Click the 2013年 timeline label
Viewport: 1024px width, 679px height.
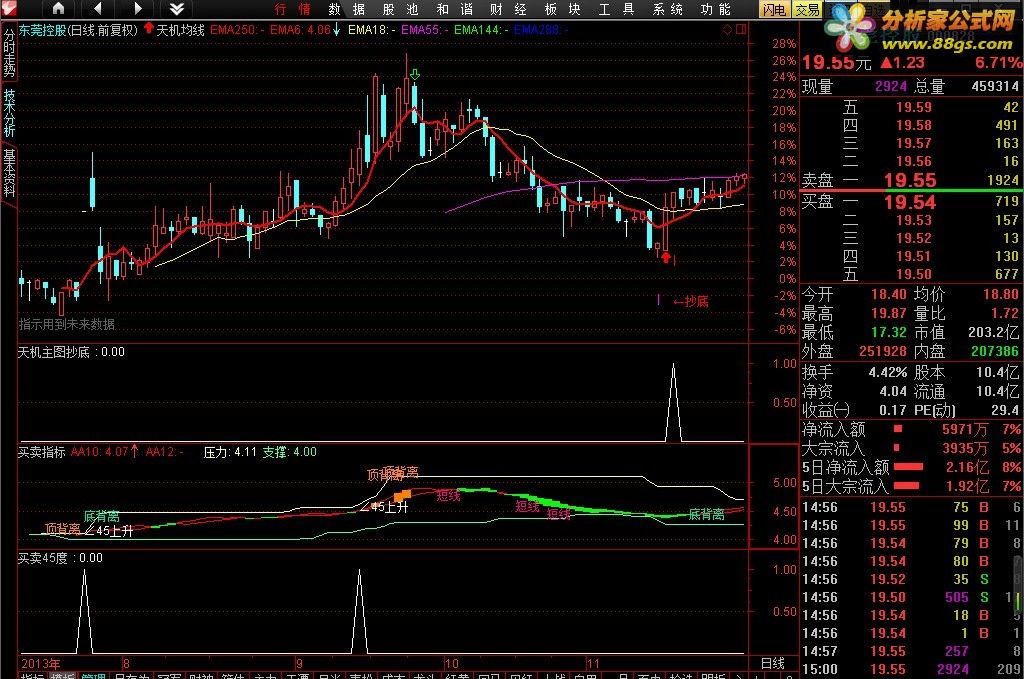coord(40,663)
